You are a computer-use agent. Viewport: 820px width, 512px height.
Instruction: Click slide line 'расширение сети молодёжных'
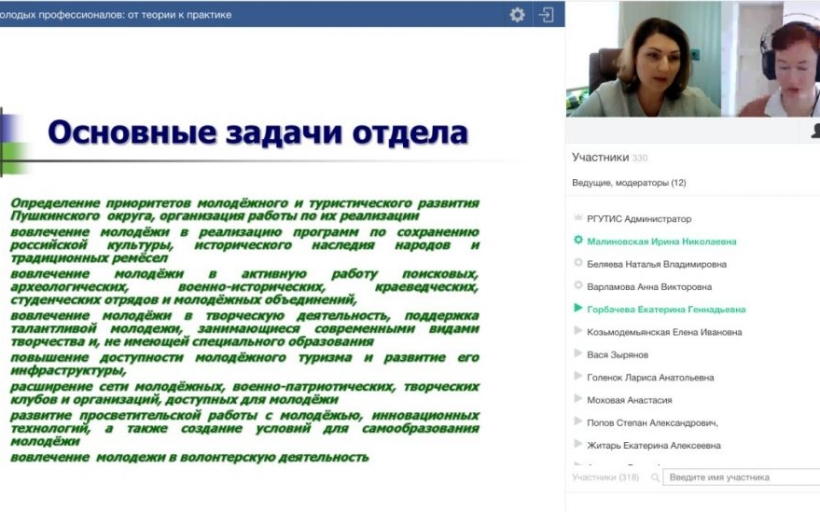245,393
